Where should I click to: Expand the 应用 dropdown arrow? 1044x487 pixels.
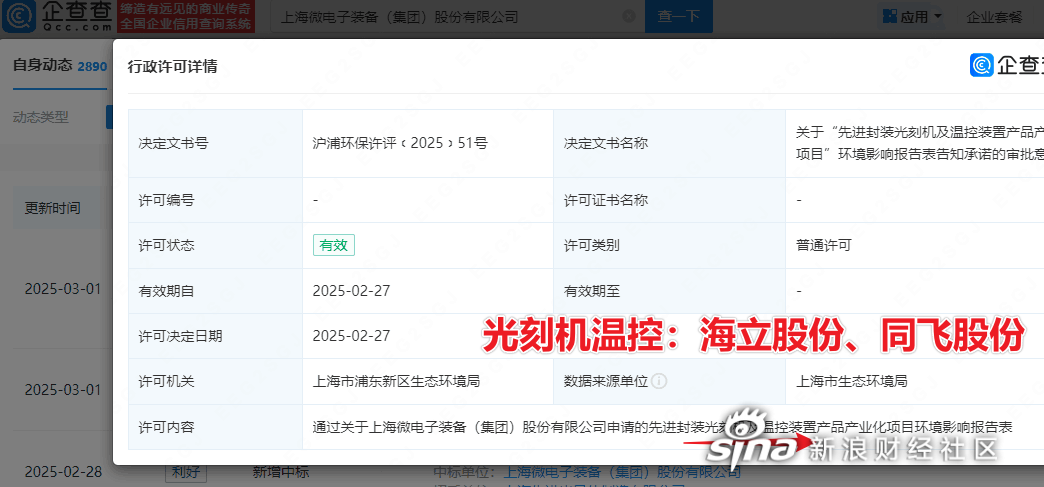(x=938, y=17)
